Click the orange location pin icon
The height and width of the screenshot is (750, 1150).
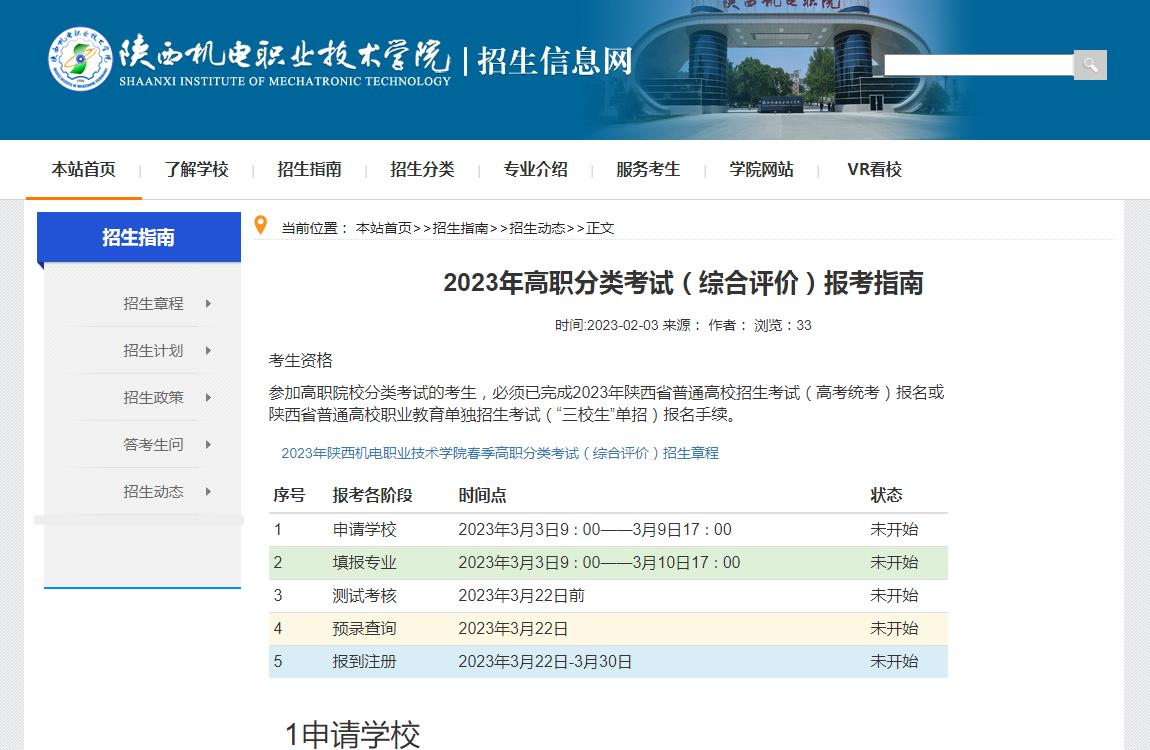click(260, 225)
